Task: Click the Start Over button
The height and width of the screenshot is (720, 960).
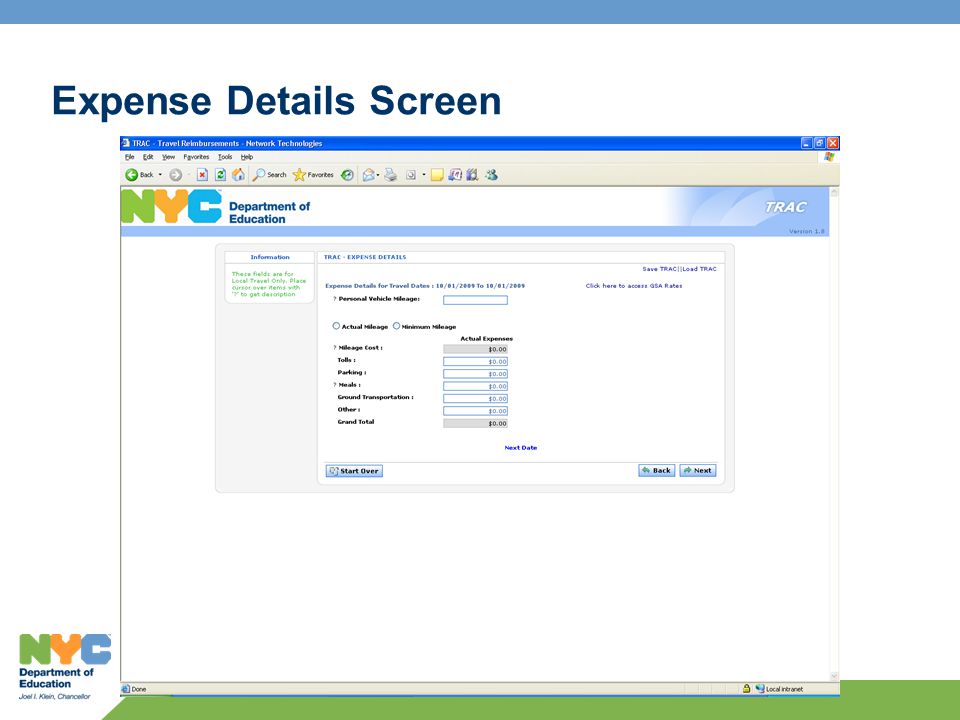Action: pos(354,471)
